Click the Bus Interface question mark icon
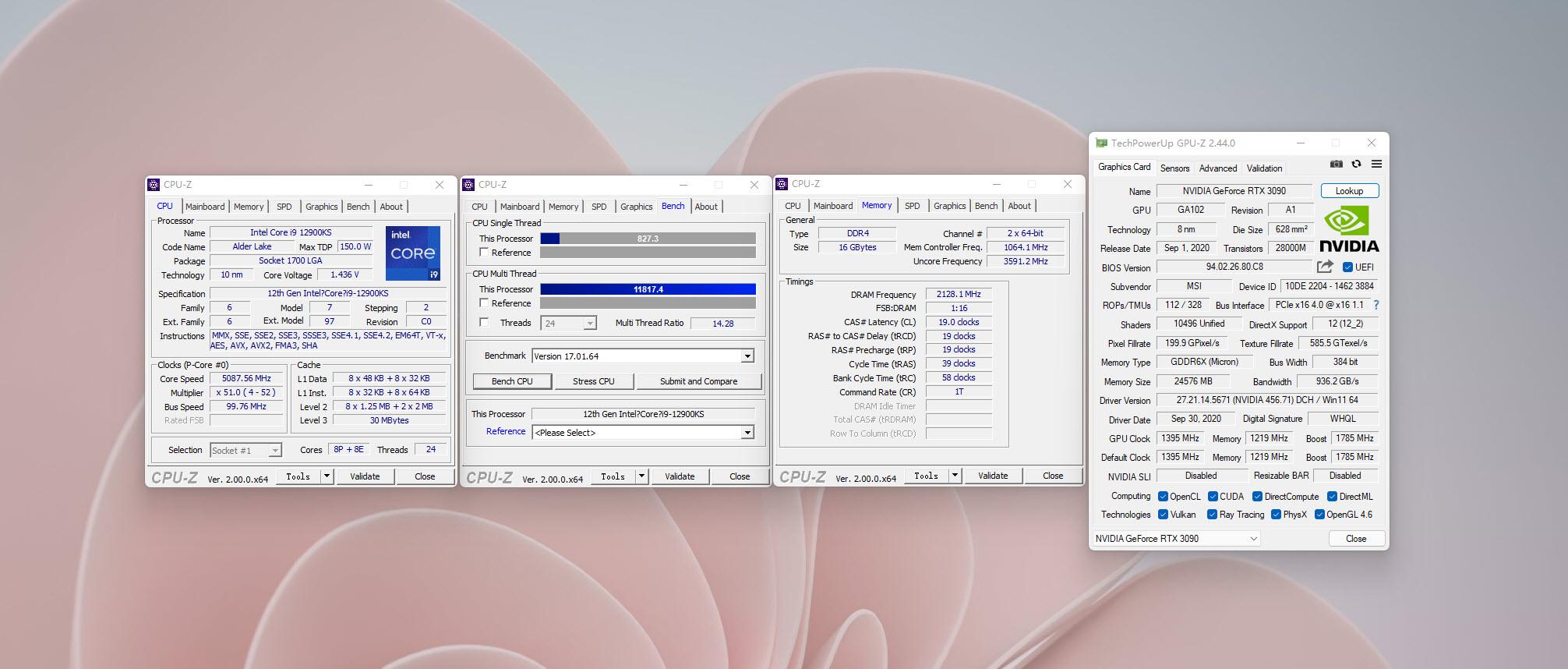The height and width of the screenshot is (669, 1568). [1376, 305]
